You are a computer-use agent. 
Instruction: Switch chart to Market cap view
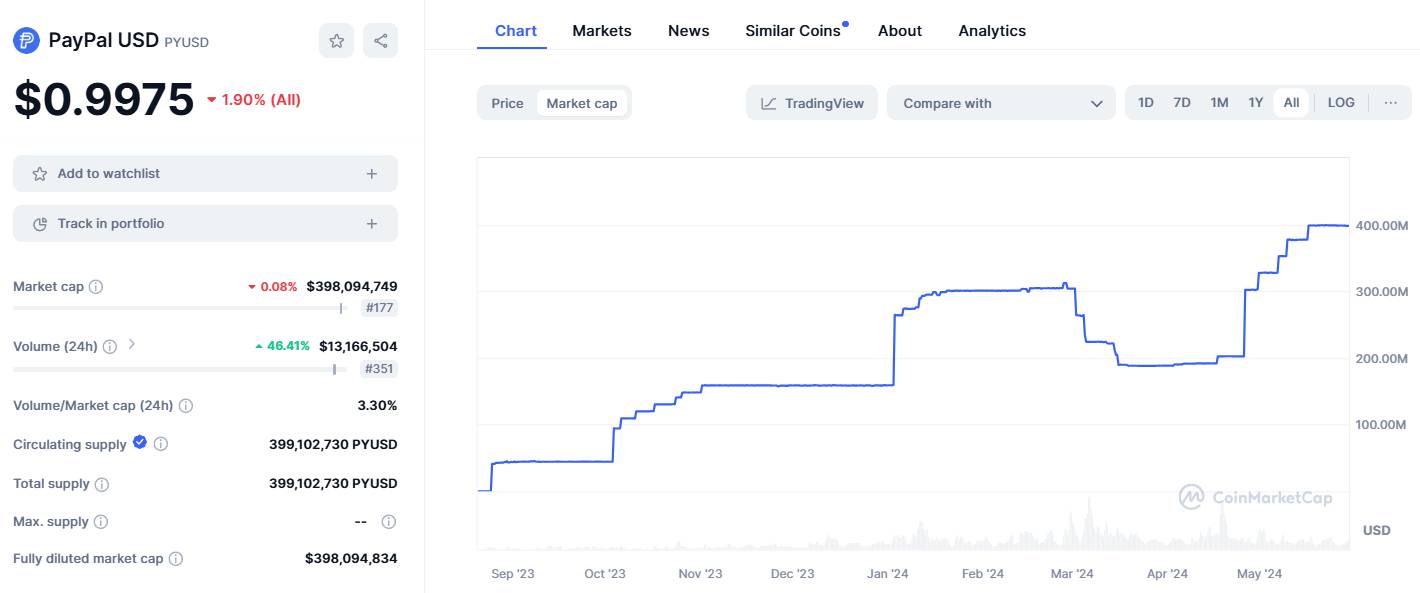582,103
